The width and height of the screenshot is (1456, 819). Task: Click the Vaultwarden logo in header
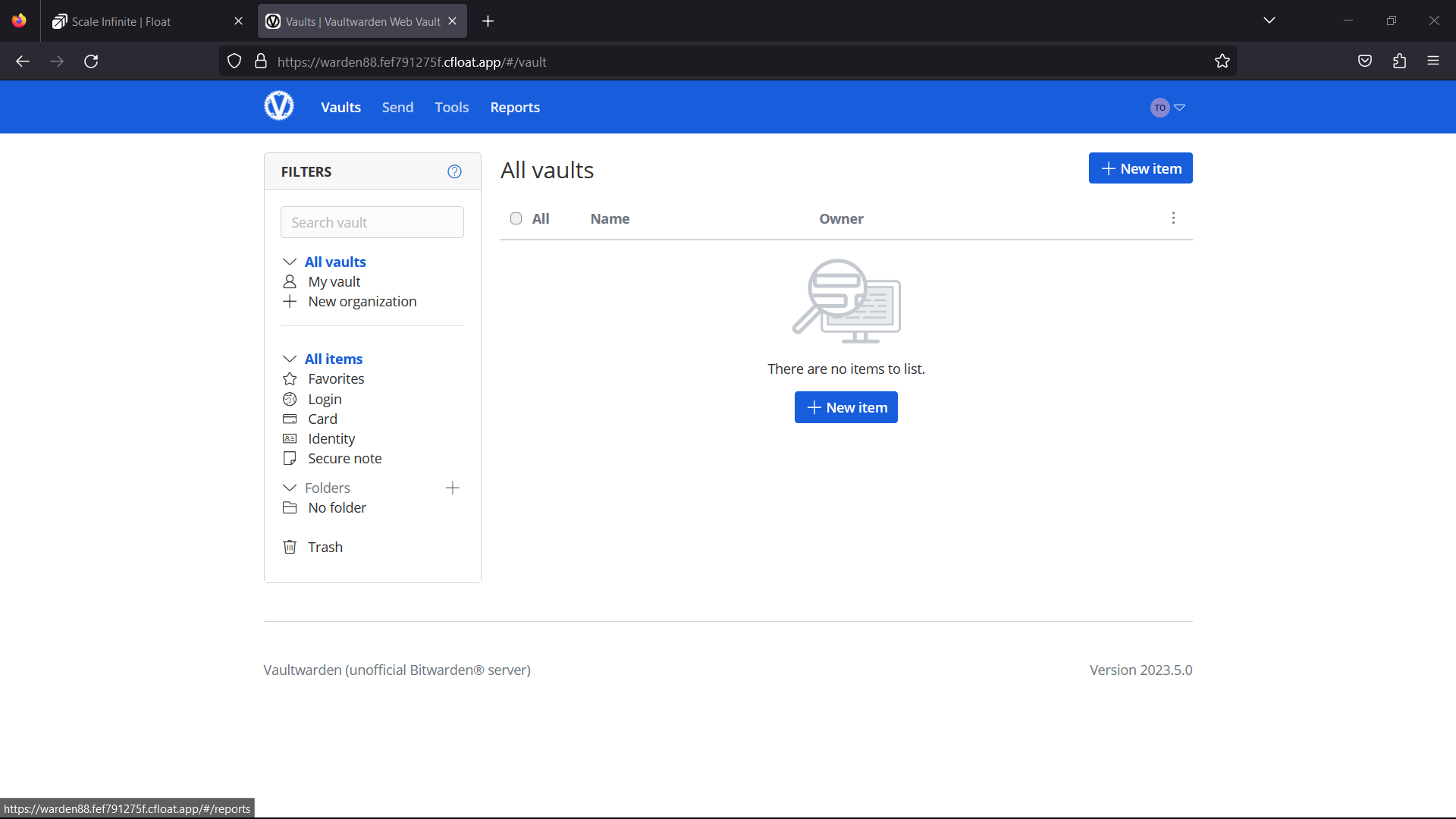279,106
